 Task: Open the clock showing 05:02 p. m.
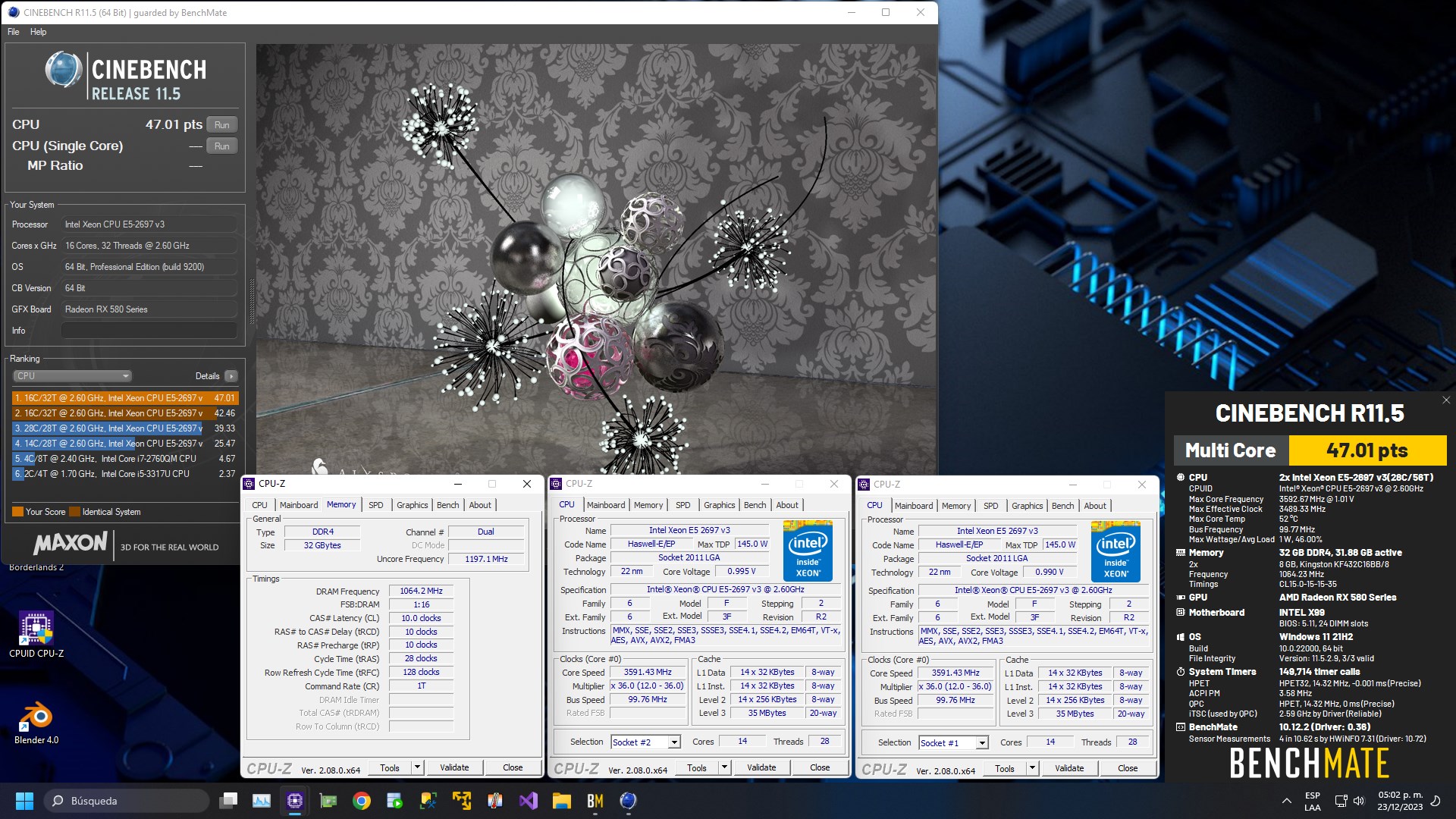(x=1400, y=801)
